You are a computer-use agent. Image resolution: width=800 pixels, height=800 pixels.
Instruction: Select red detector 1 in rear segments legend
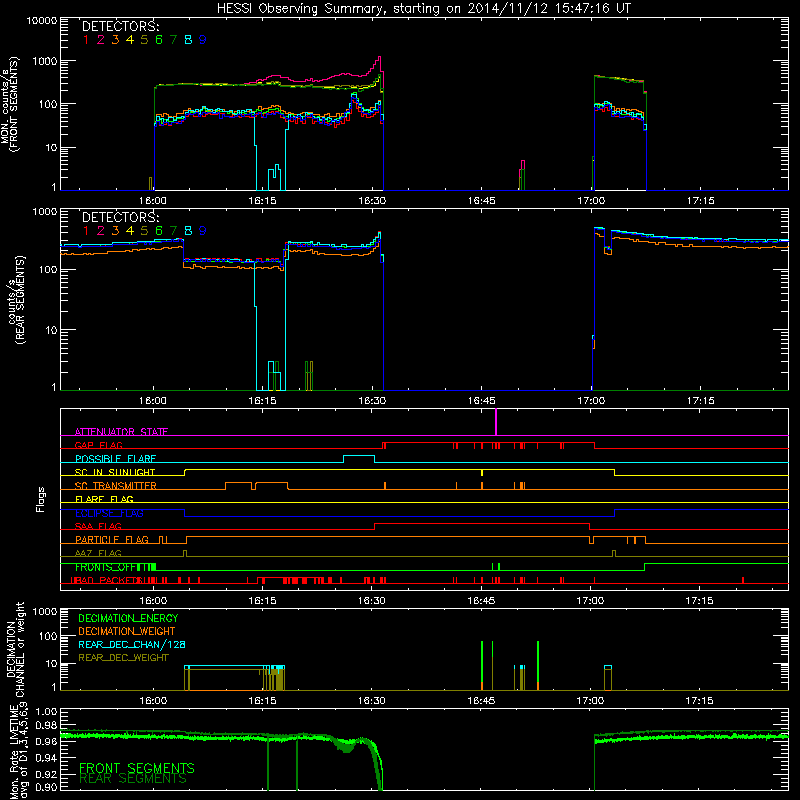tap(86, 231)
